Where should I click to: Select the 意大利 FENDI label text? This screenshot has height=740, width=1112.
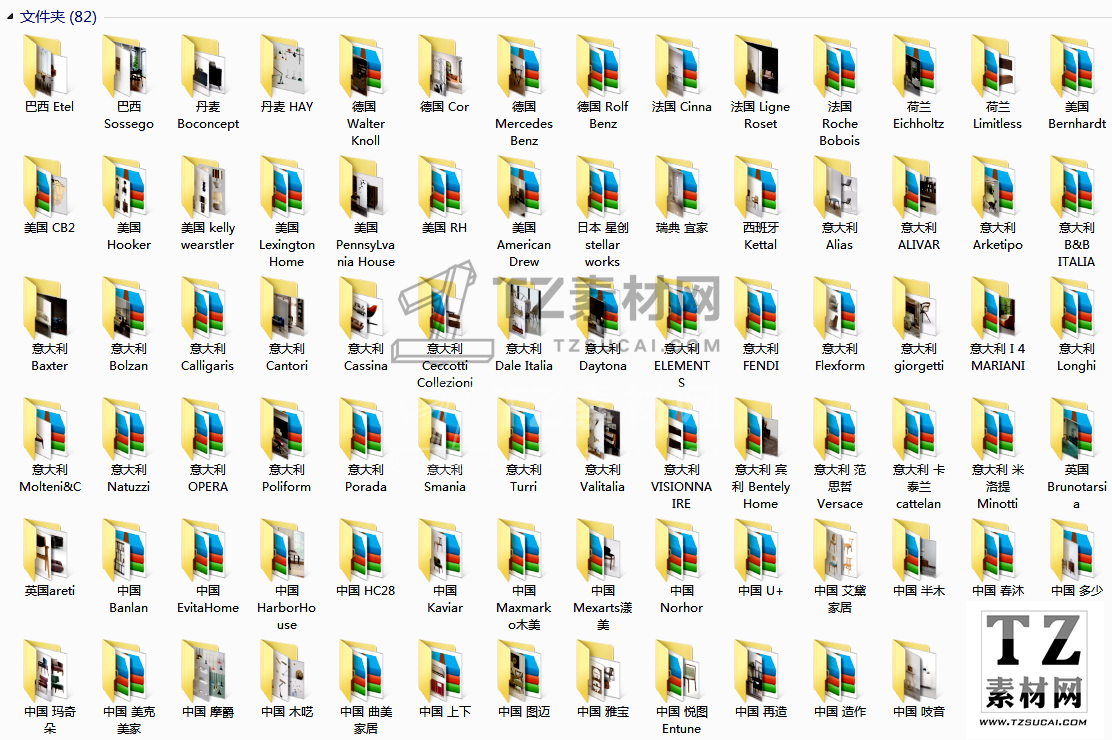(x=760, y=357)
